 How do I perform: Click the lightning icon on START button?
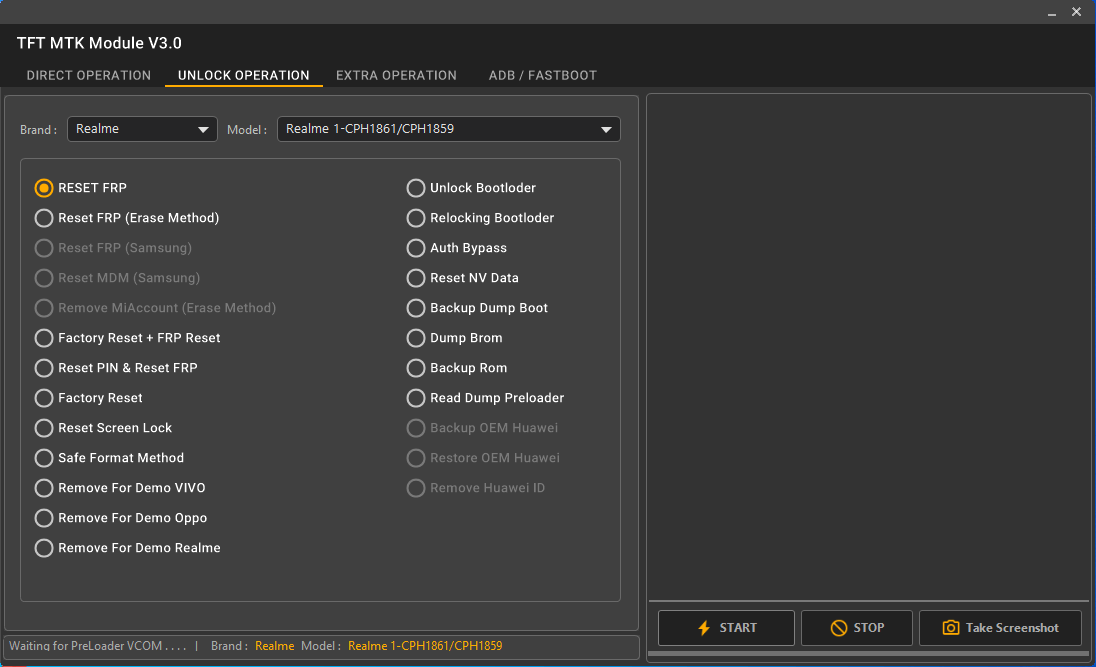(706, 627)
